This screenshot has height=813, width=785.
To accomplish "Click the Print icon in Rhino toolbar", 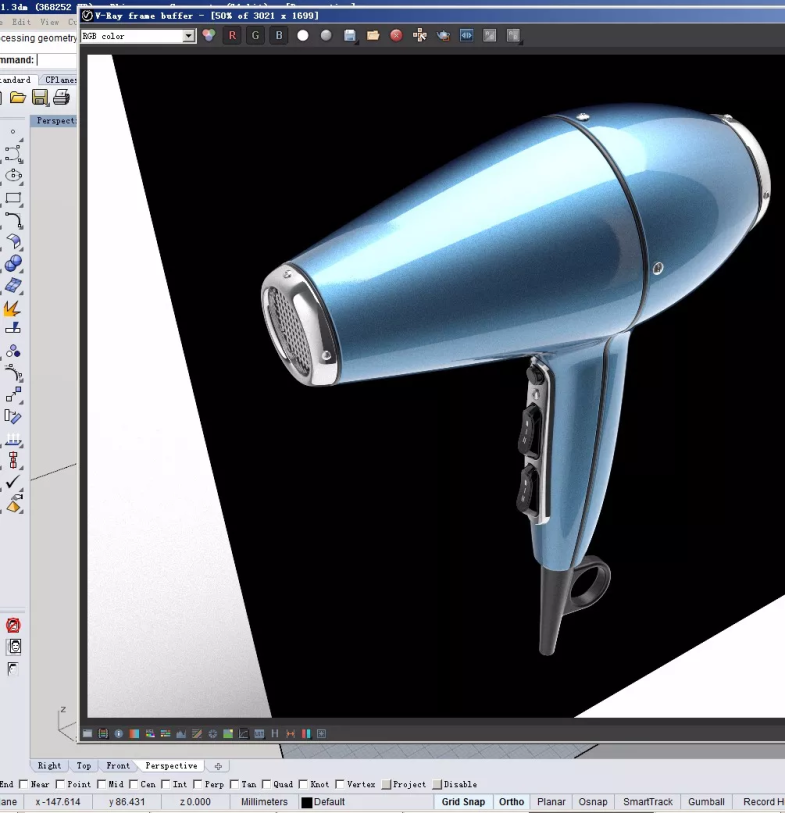I will 61,97.
